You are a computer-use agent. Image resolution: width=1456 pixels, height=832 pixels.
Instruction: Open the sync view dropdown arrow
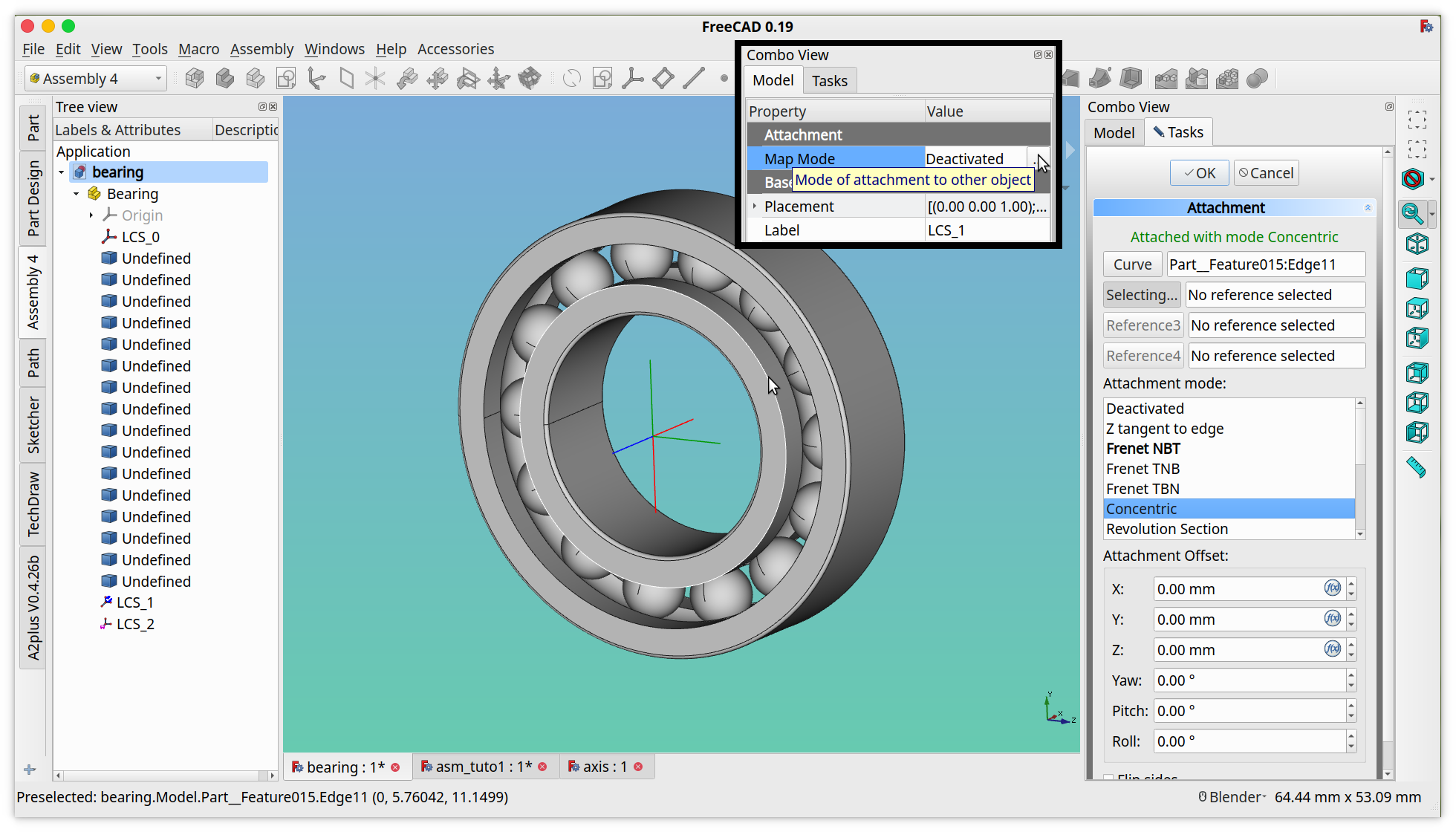pyautogui.click(x=1431, y=214)
